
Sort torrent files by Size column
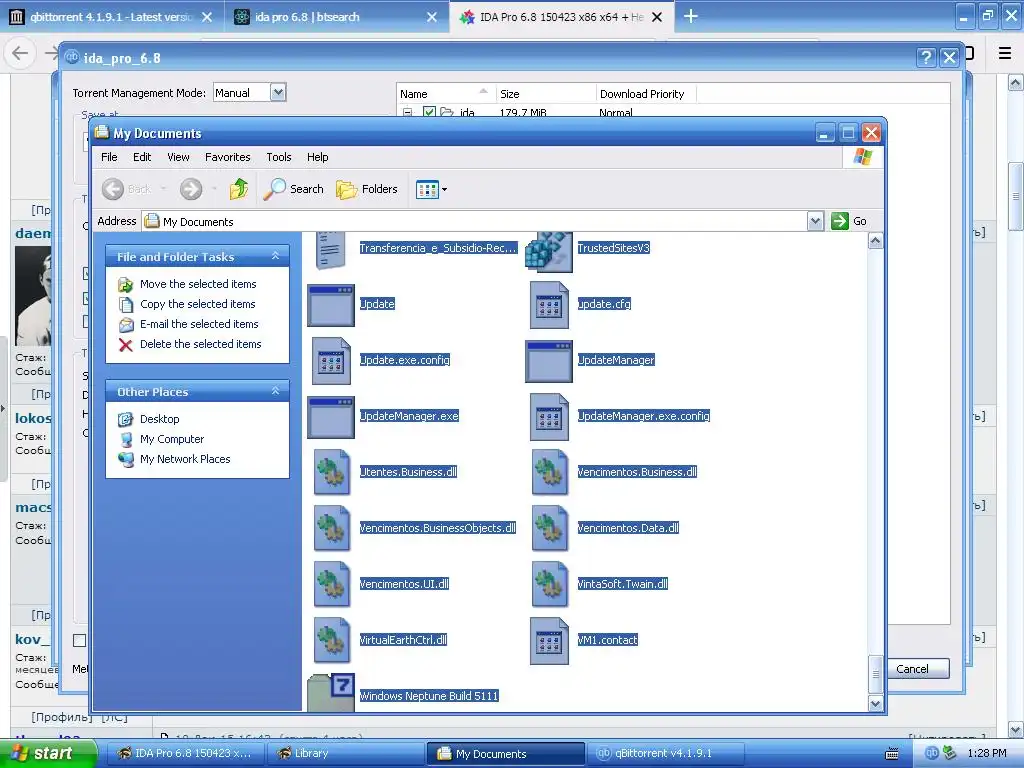[546, 93]
